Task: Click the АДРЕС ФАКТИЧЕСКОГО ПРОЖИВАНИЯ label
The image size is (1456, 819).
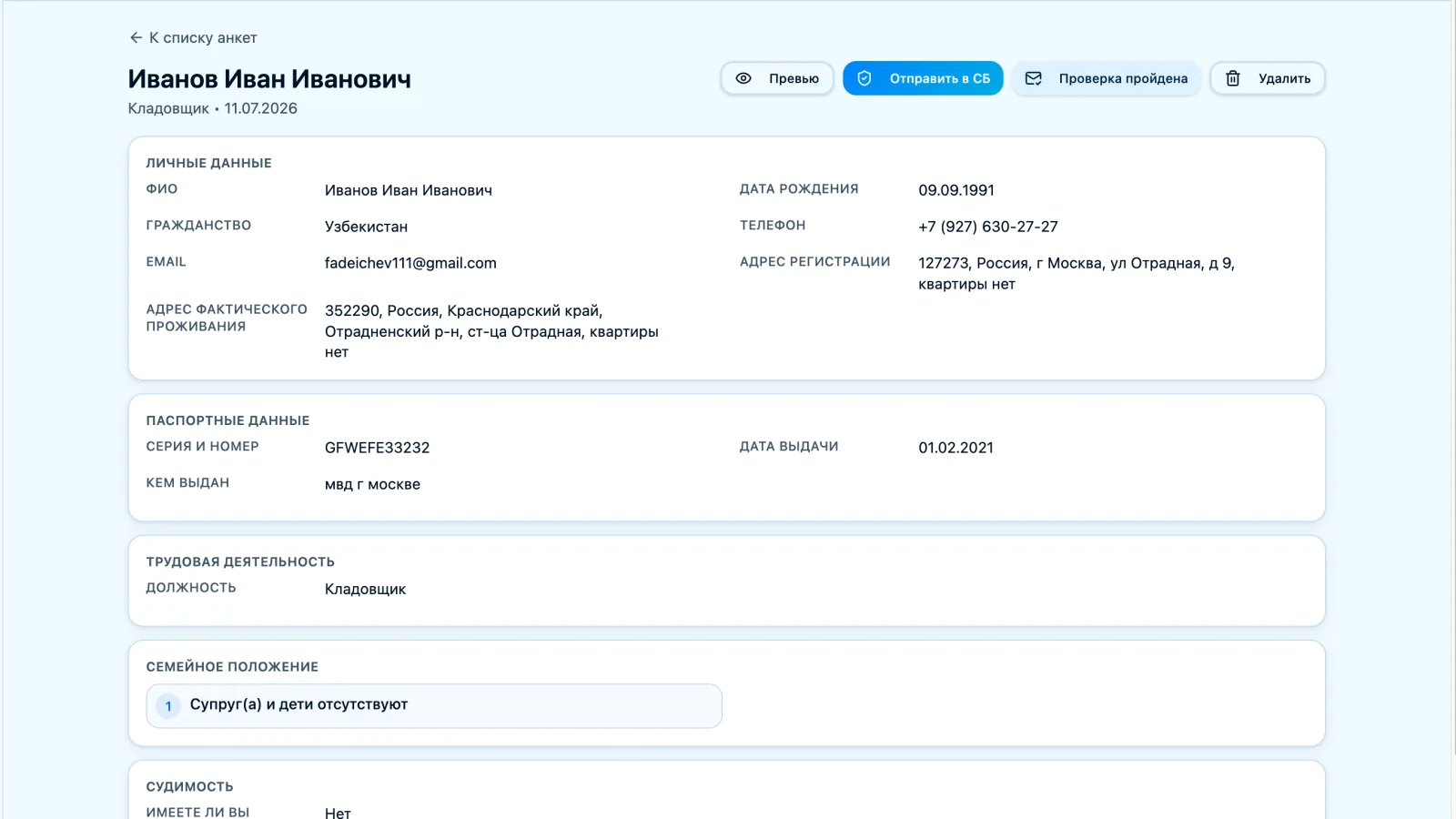Action: point(227,318)
